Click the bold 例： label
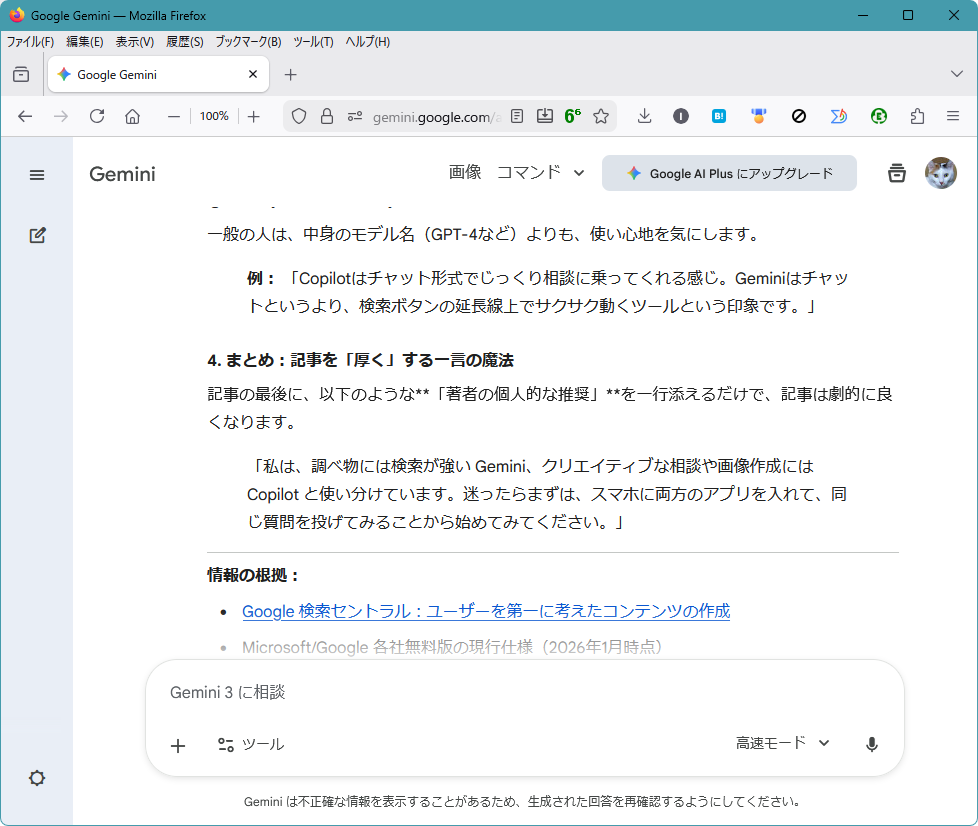 coord(261,278)
